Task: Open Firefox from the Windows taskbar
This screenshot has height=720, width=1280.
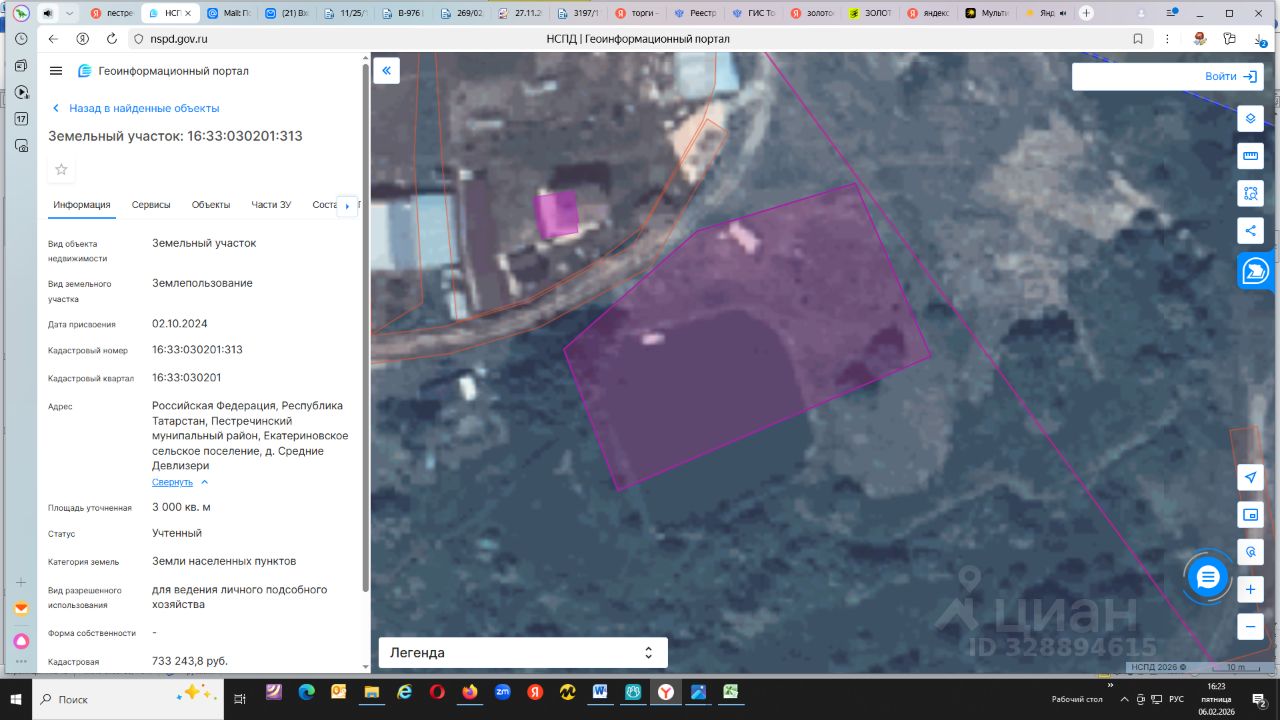Action: pos(470,692)
